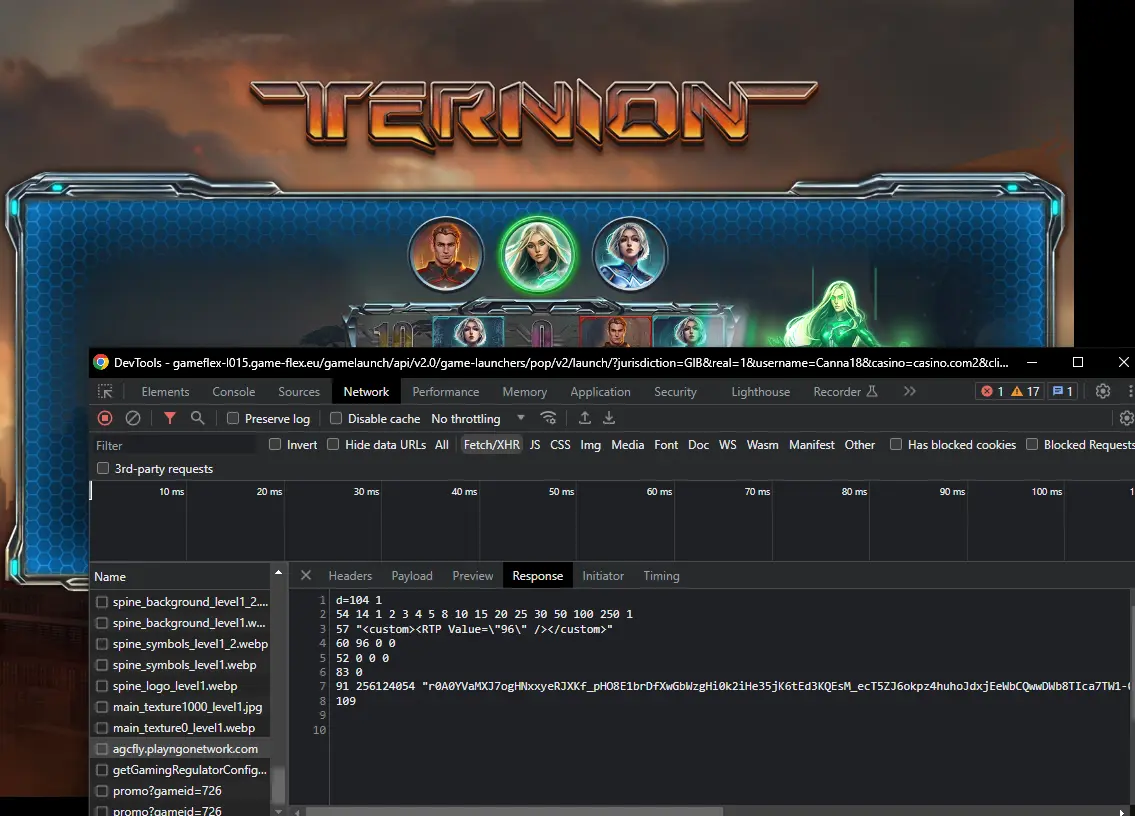The width and height of the screenshot is (1135, 816).
Task: Open the Initiator tab
Action: pos(603,576)
